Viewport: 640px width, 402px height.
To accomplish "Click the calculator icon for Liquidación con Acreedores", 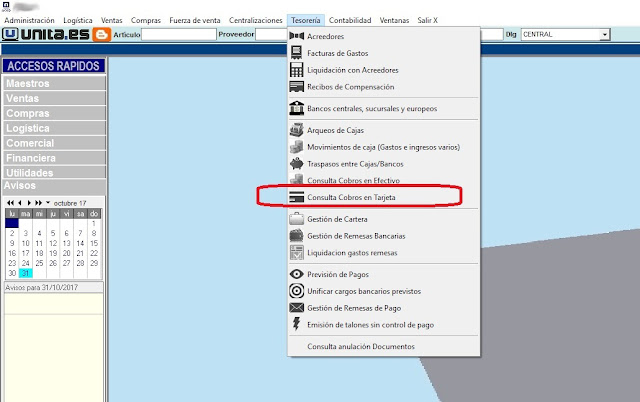I will tap(296, 71).
